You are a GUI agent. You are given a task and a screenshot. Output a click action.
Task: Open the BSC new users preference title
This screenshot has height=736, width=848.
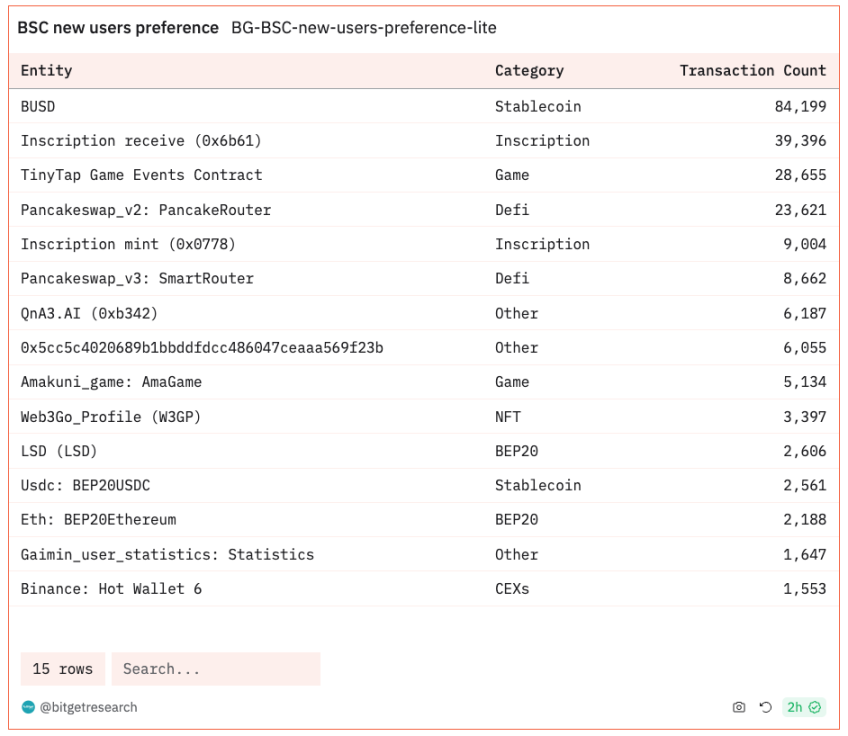click(x=118, y=28)
